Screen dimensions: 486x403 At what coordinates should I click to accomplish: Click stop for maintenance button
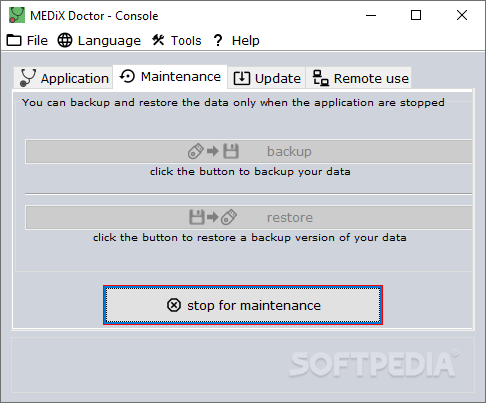(x=243, y=305)
